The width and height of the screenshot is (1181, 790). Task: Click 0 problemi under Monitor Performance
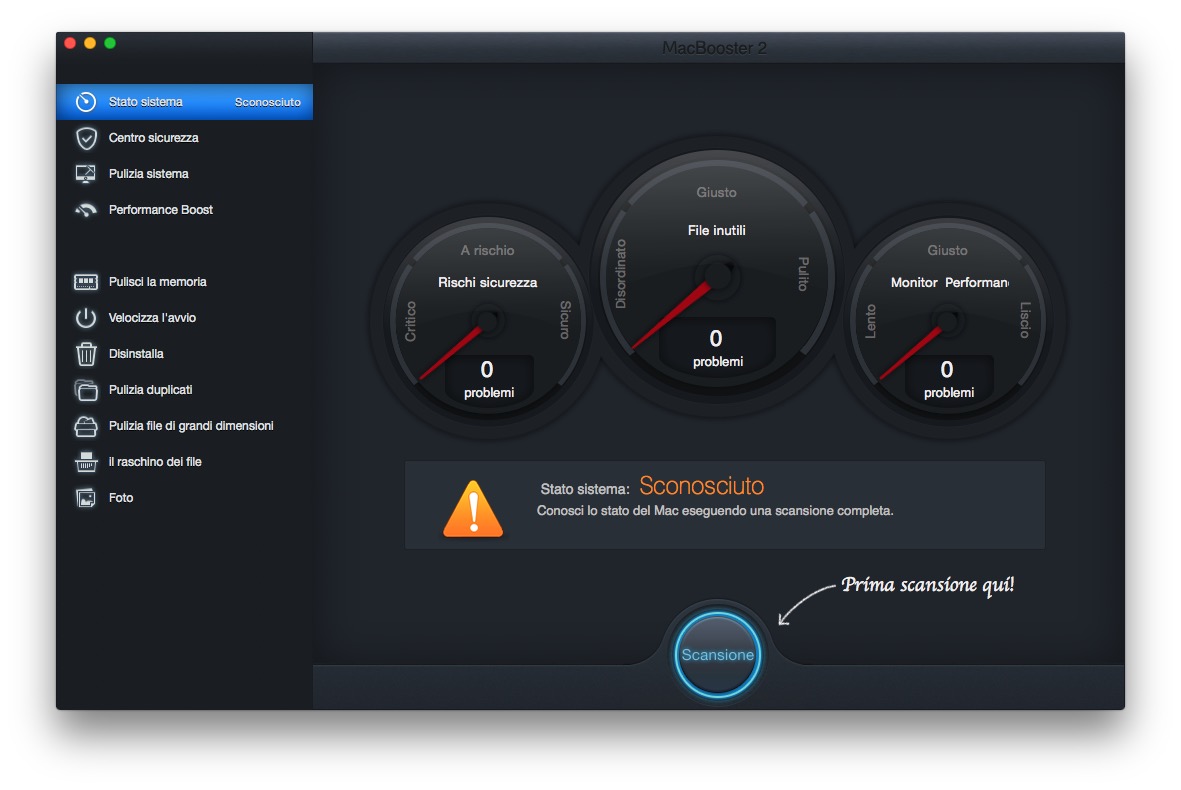[x=948, y=380]
